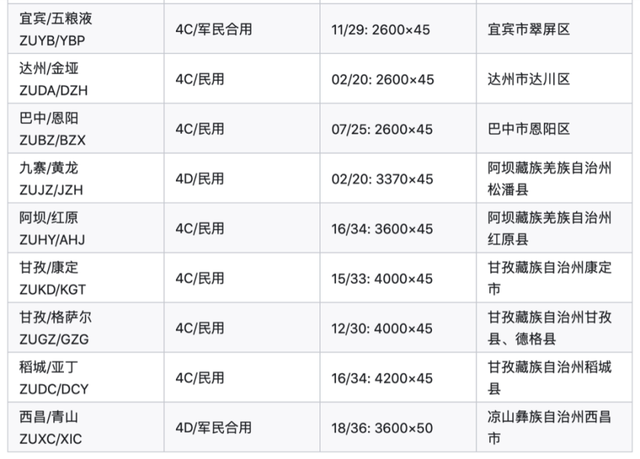Select the 达州/金垭 ZUDA/DZH airport cell
This screenshot has width=640, height=459.
54,79
